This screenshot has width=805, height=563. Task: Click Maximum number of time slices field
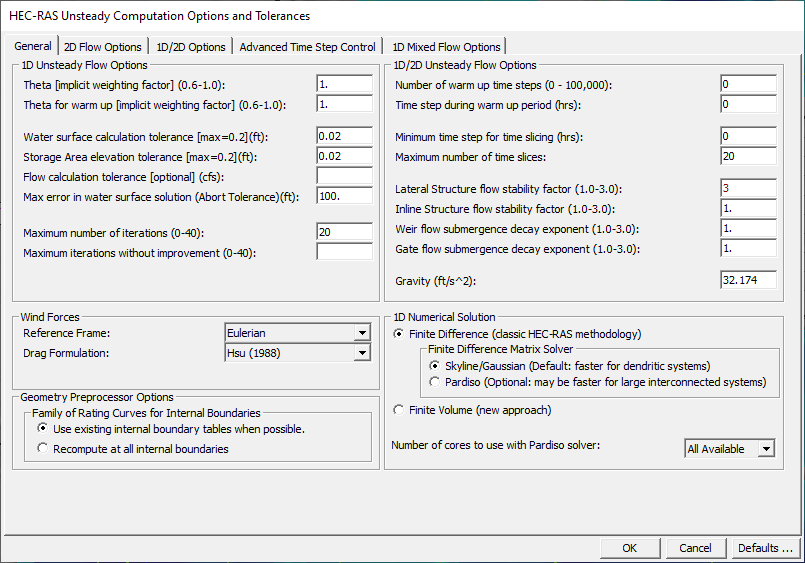point(749,156)
